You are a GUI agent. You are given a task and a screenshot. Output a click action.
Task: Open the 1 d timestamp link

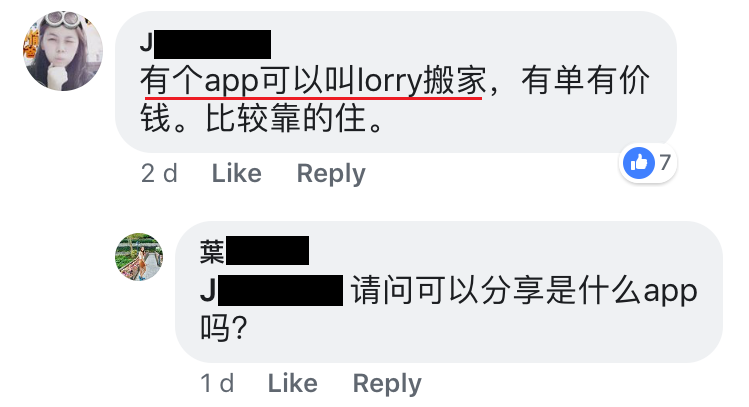tap(217, 383)
